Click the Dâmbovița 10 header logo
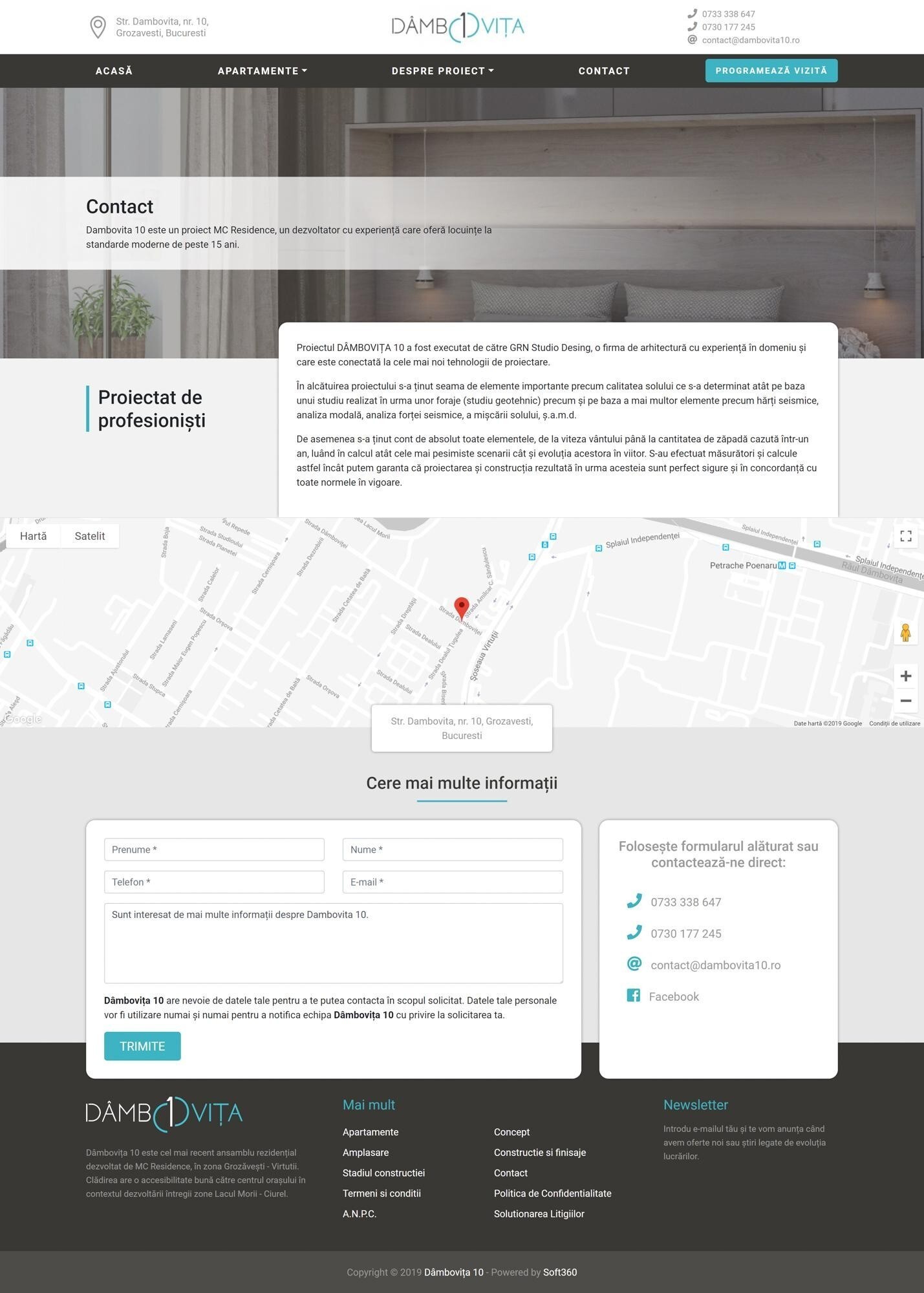This screenshot has width=924, height=1293. [458, 27]
